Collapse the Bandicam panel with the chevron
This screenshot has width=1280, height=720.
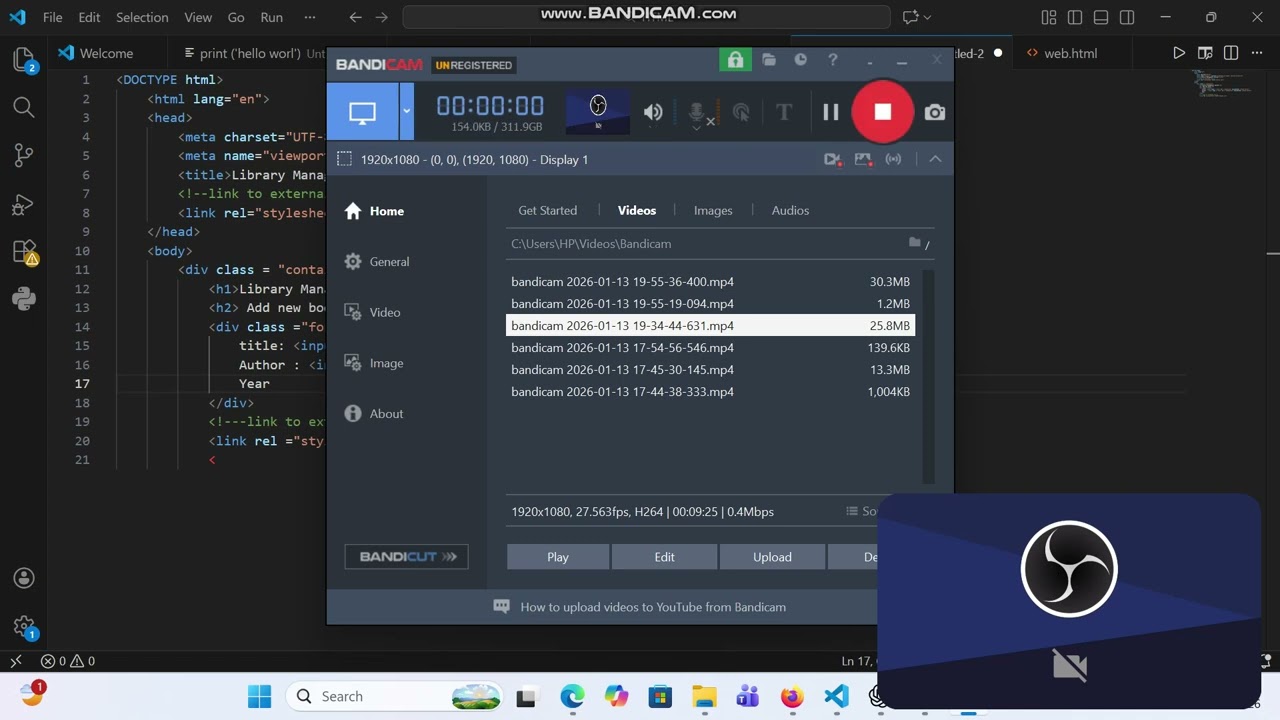(x=935, y=159)
